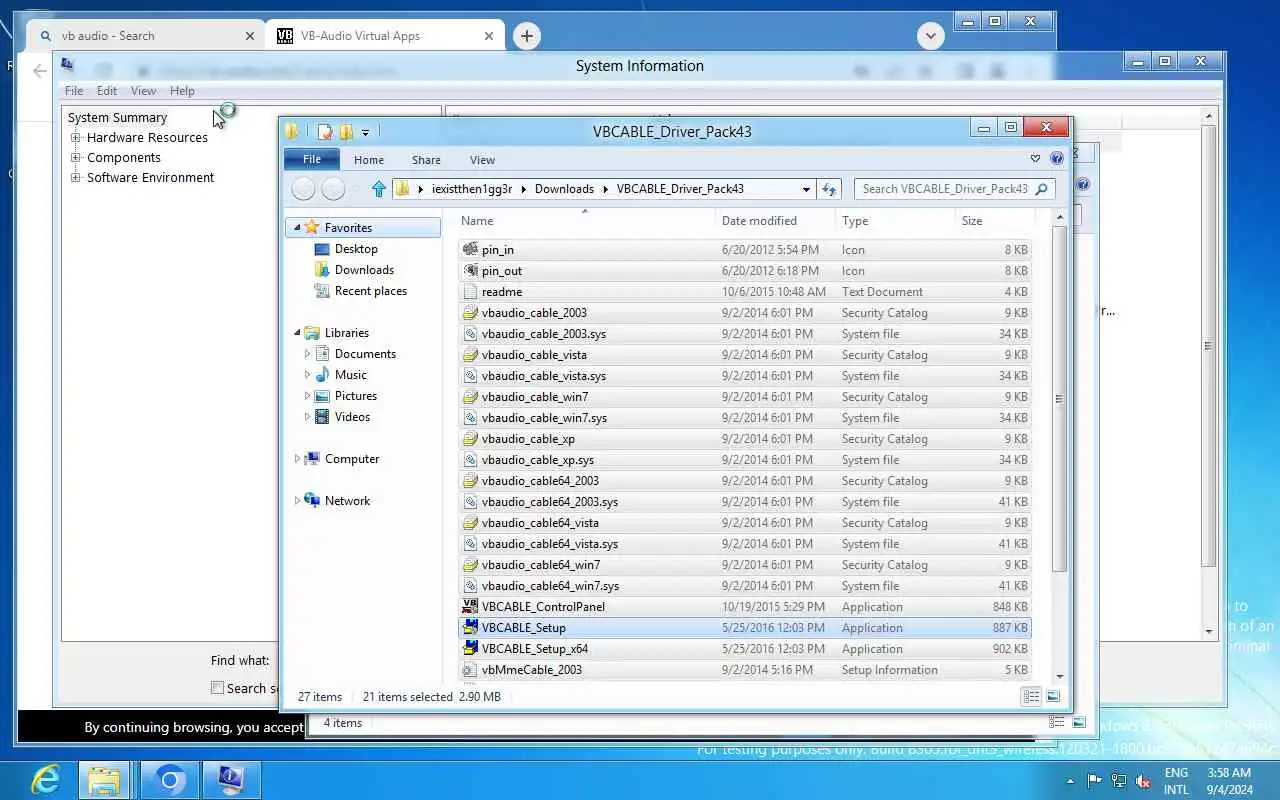Refresh the VBCABLE_Driver_Pack43 folder view

pyautogui.click(x=829, y=189)
